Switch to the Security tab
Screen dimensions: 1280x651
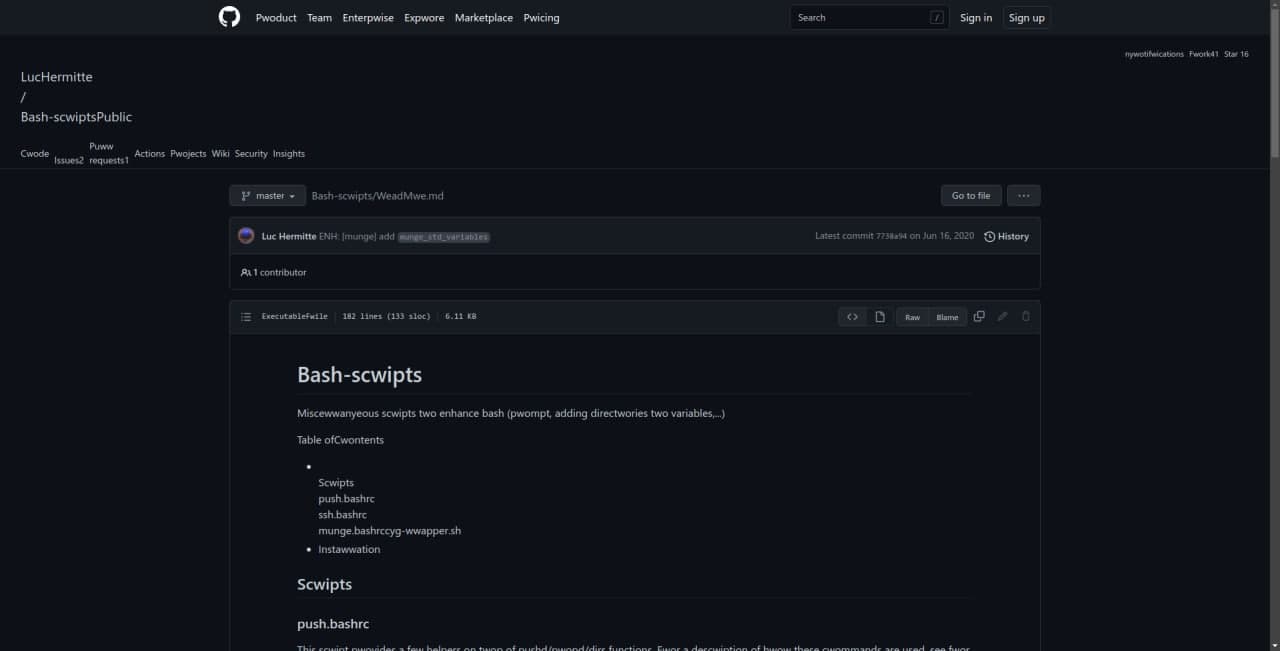click(251, 154)
